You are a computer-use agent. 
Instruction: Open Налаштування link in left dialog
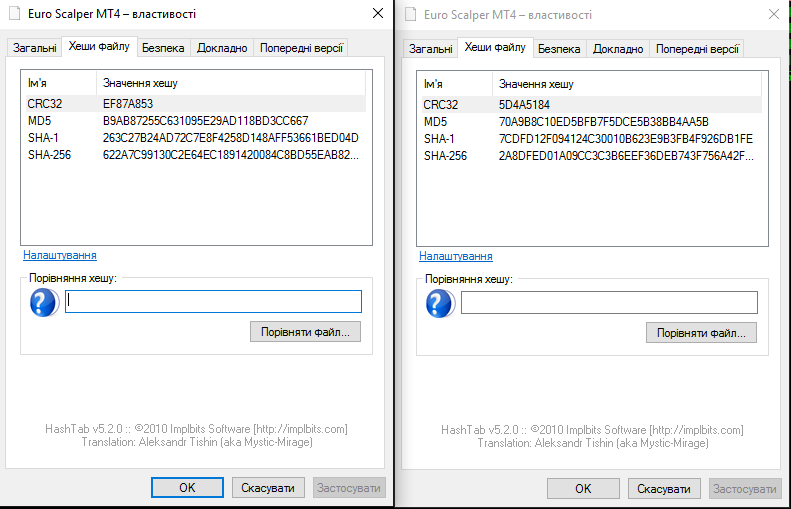[x=60, y=255]
